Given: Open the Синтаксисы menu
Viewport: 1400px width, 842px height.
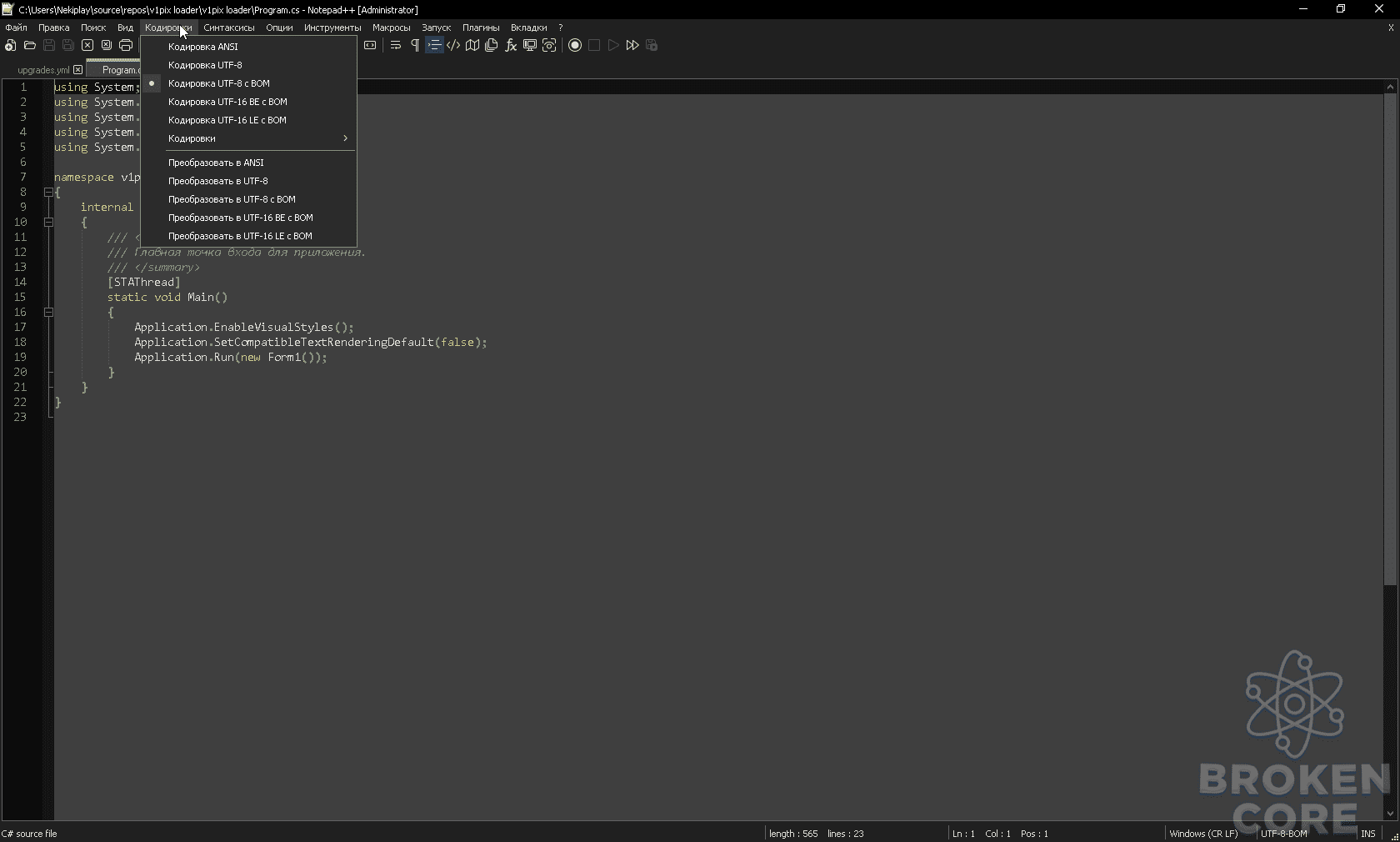Looking at the screenshot, I should (x=229, y=28).
